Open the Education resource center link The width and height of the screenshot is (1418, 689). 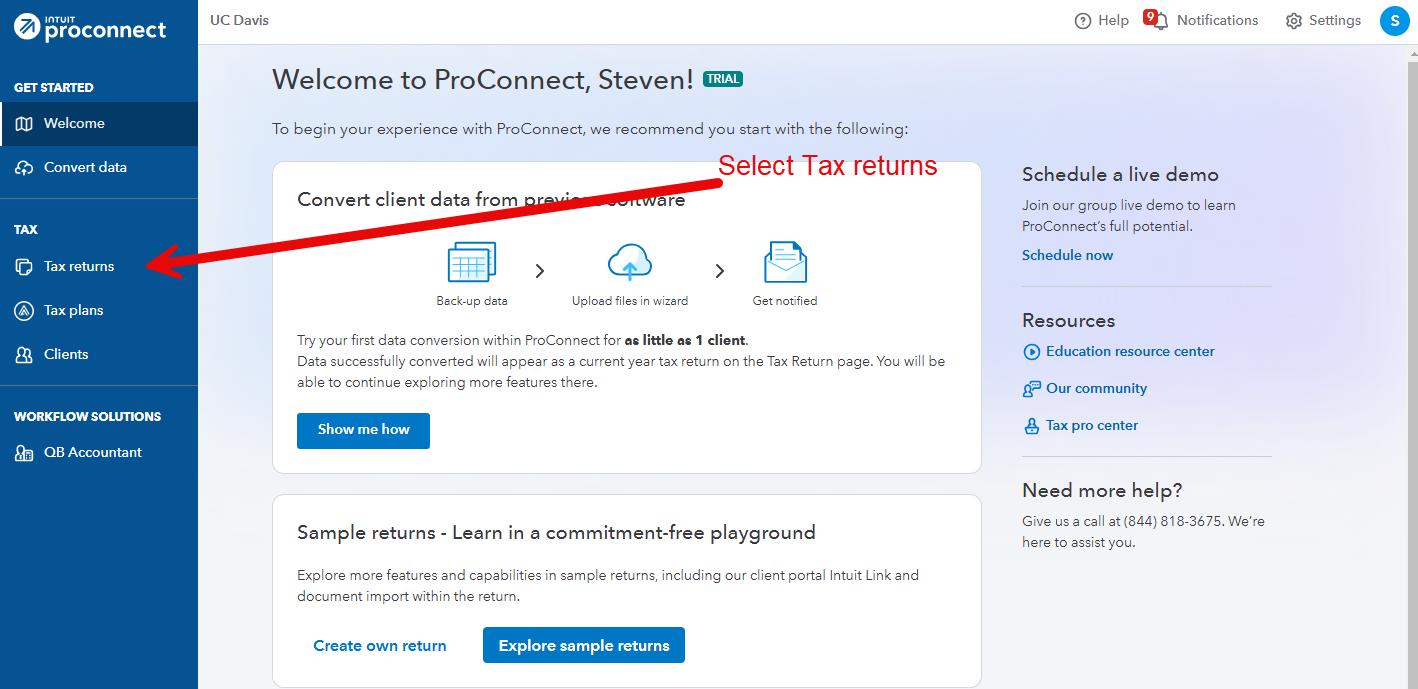click(1130, 352)
